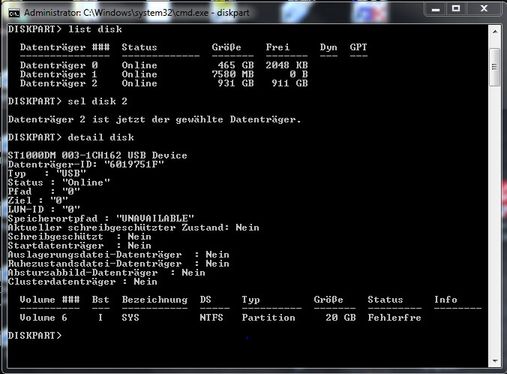Click the '2048 KB' free value
The height and width of the screenshot is (374, 507).
(x=287, y=65)
